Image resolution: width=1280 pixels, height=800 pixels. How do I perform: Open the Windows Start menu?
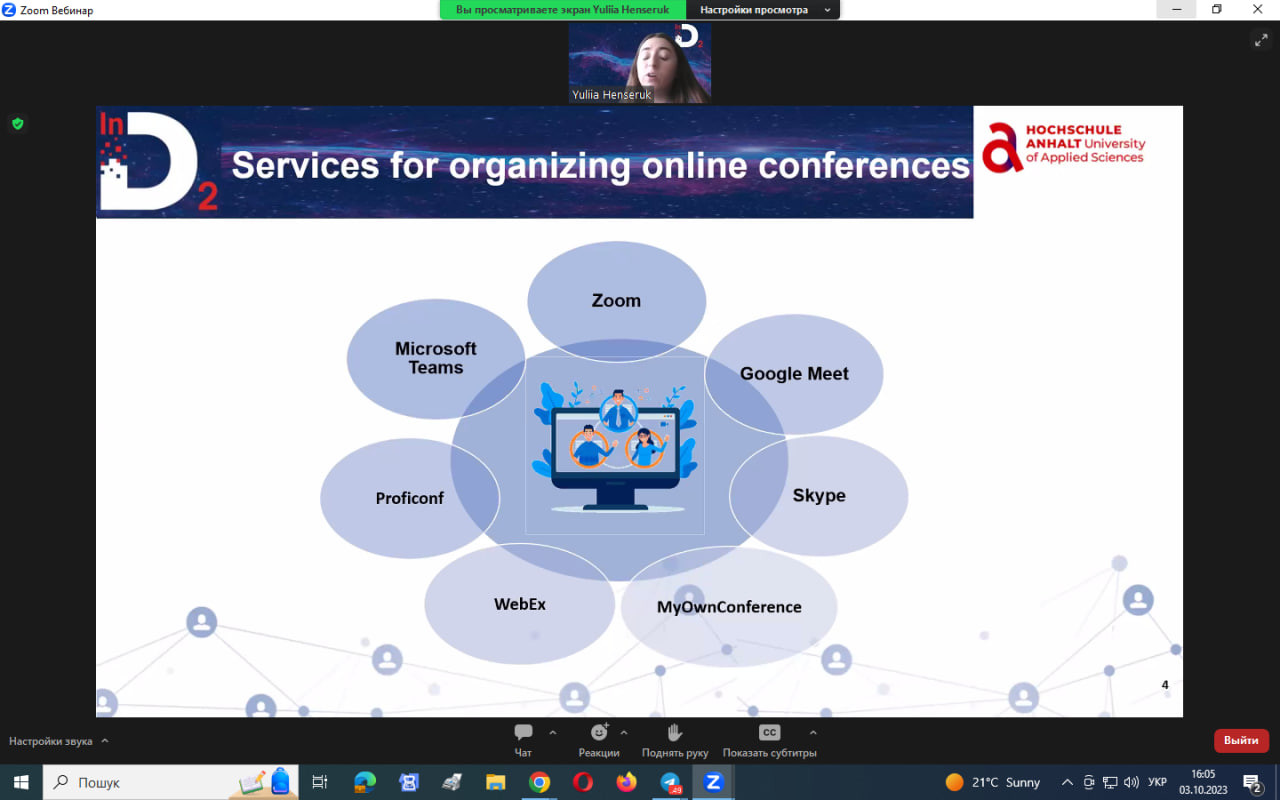click(21, 782)
